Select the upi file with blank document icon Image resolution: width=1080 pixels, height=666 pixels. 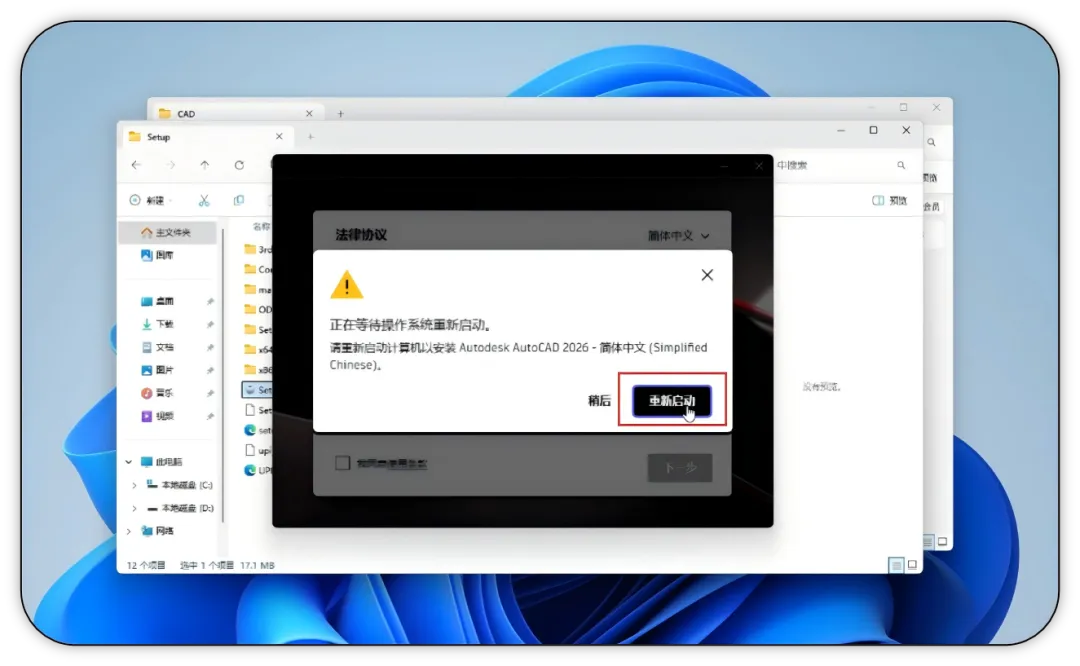(x=258, y=450)
